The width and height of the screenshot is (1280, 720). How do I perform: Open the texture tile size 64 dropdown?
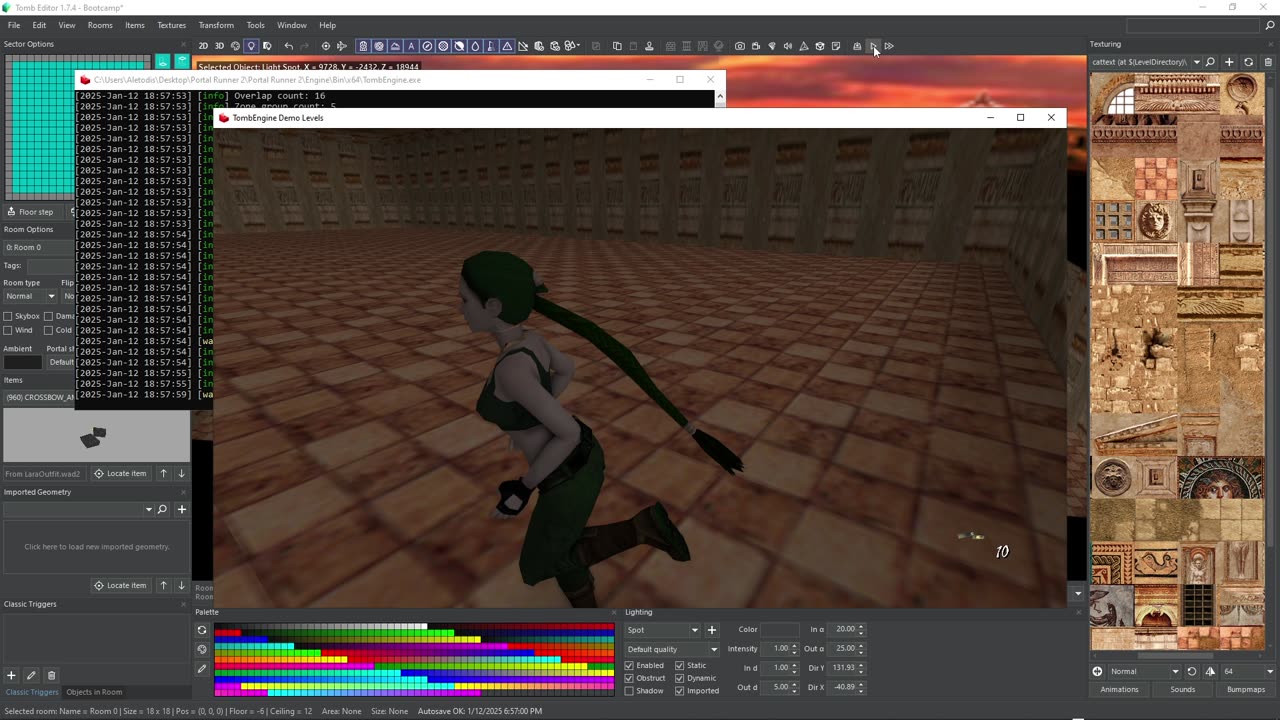[x=1248, y=671]
